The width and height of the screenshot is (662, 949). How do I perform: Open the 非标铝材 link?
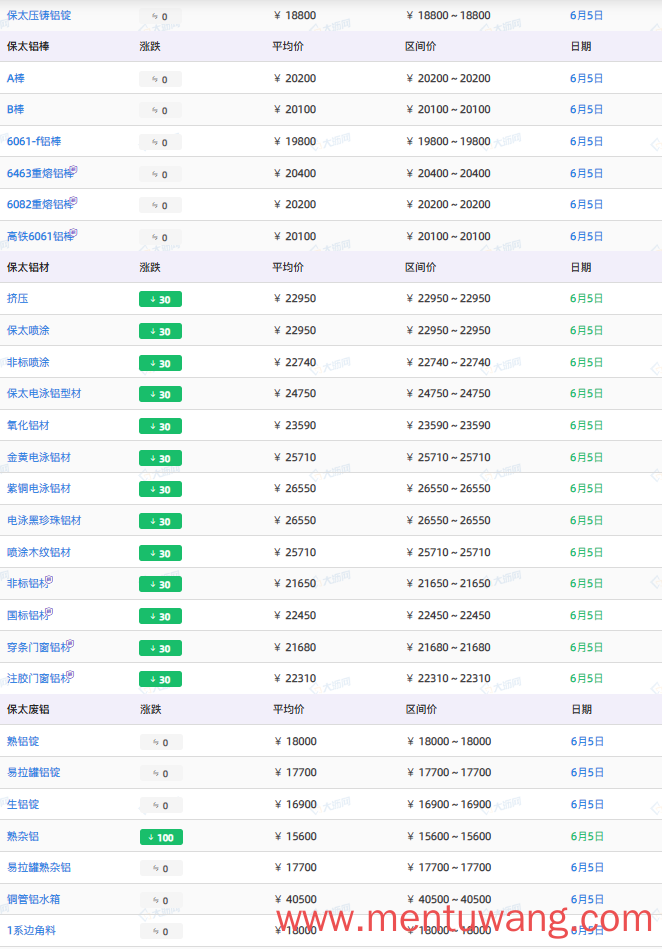[28, 583]
